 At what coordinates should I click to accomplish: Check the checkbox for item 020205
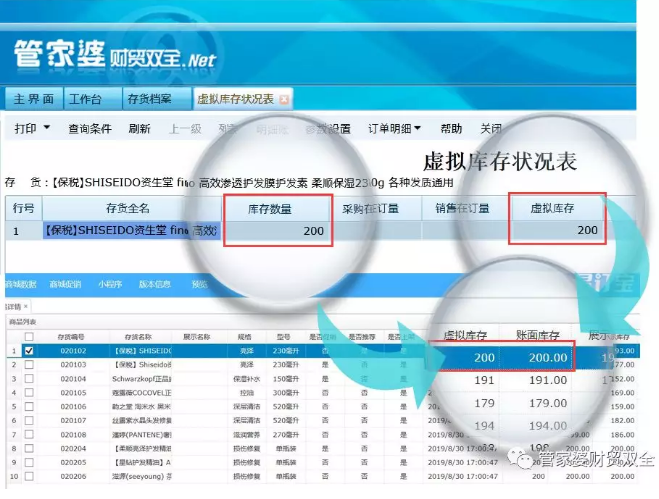tap(29, 462)
